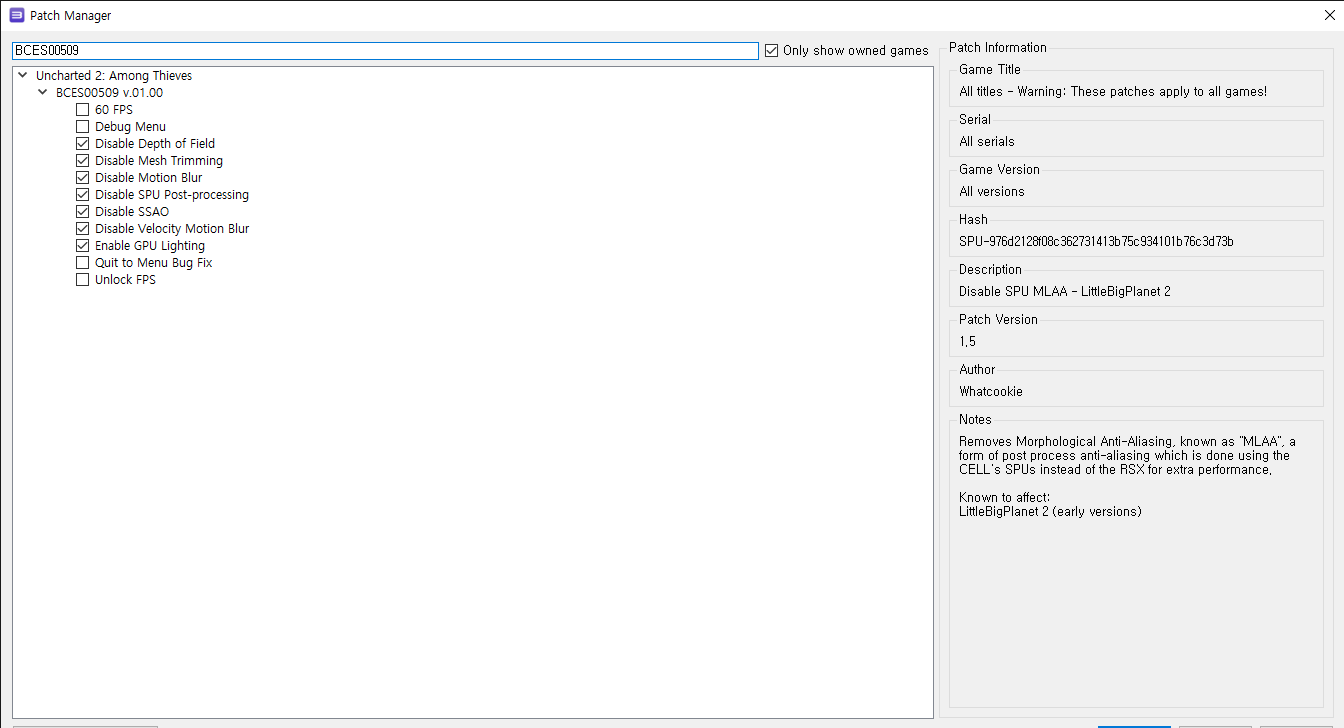Click the Notes text about MLAA removal

pos(1127,455)
